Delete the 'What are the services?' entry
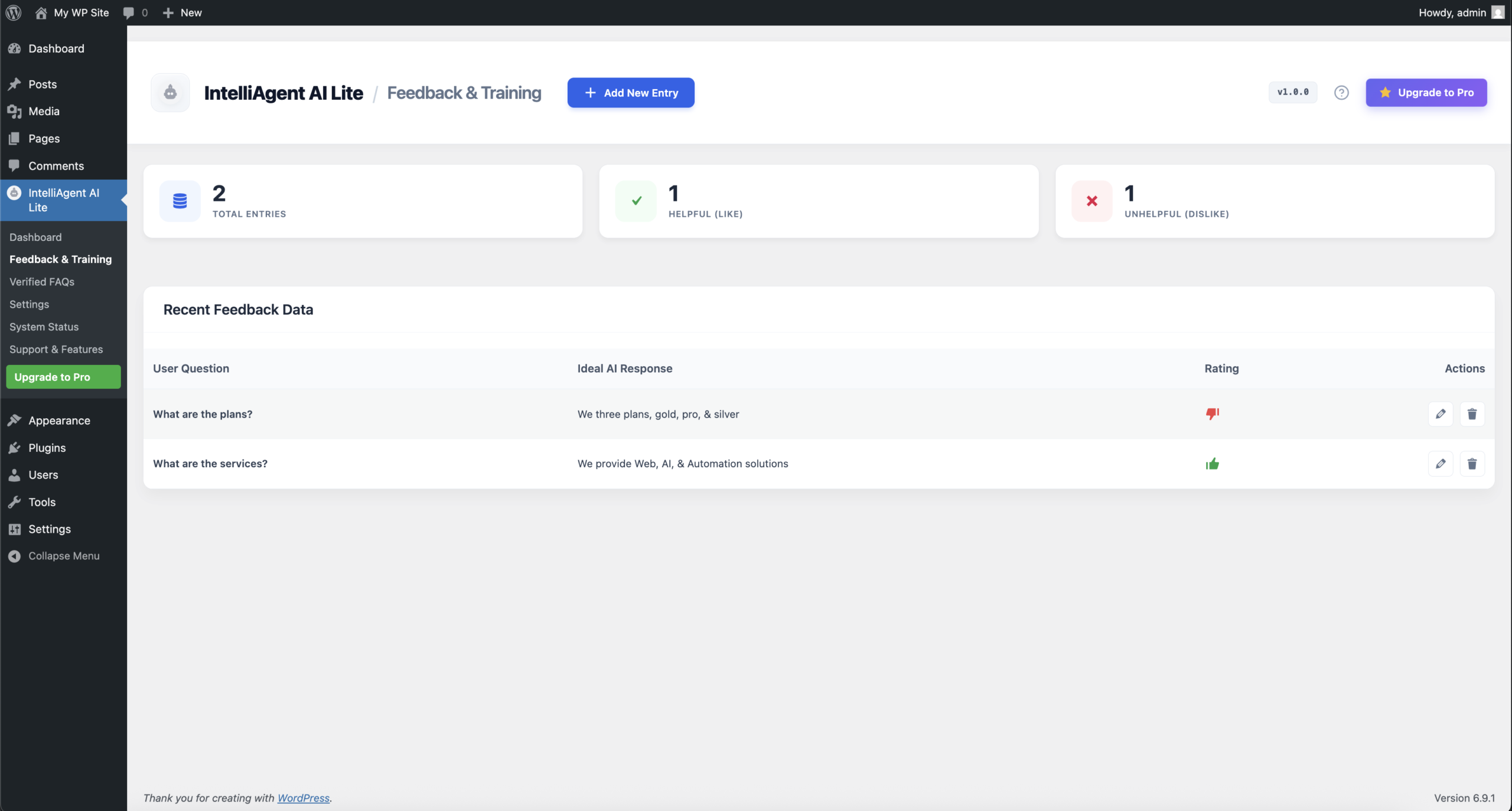This screenshot has width=1512, height=811. coord(1472,464)
